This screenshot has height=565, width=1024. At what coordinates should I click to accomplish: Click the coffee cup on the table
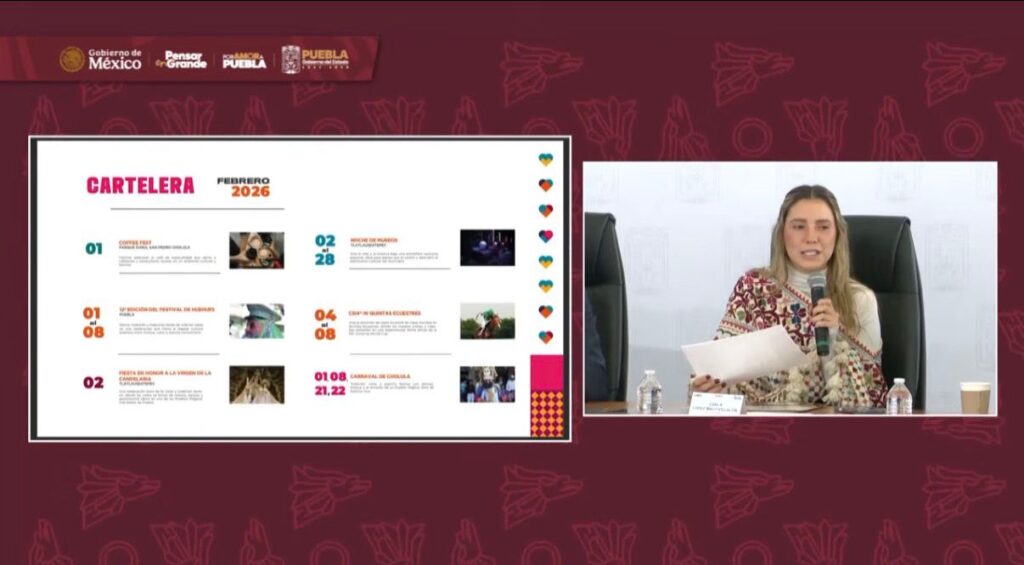pos(974,397)
